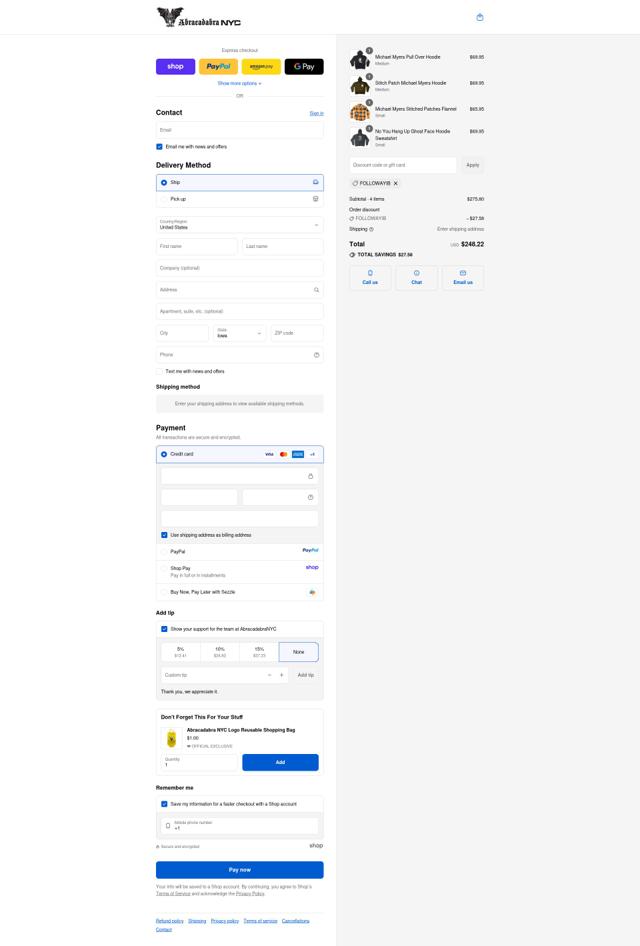This screenshot has width=640, height=946.
Task: Click the Sign in link
Action: pos(317,113)
